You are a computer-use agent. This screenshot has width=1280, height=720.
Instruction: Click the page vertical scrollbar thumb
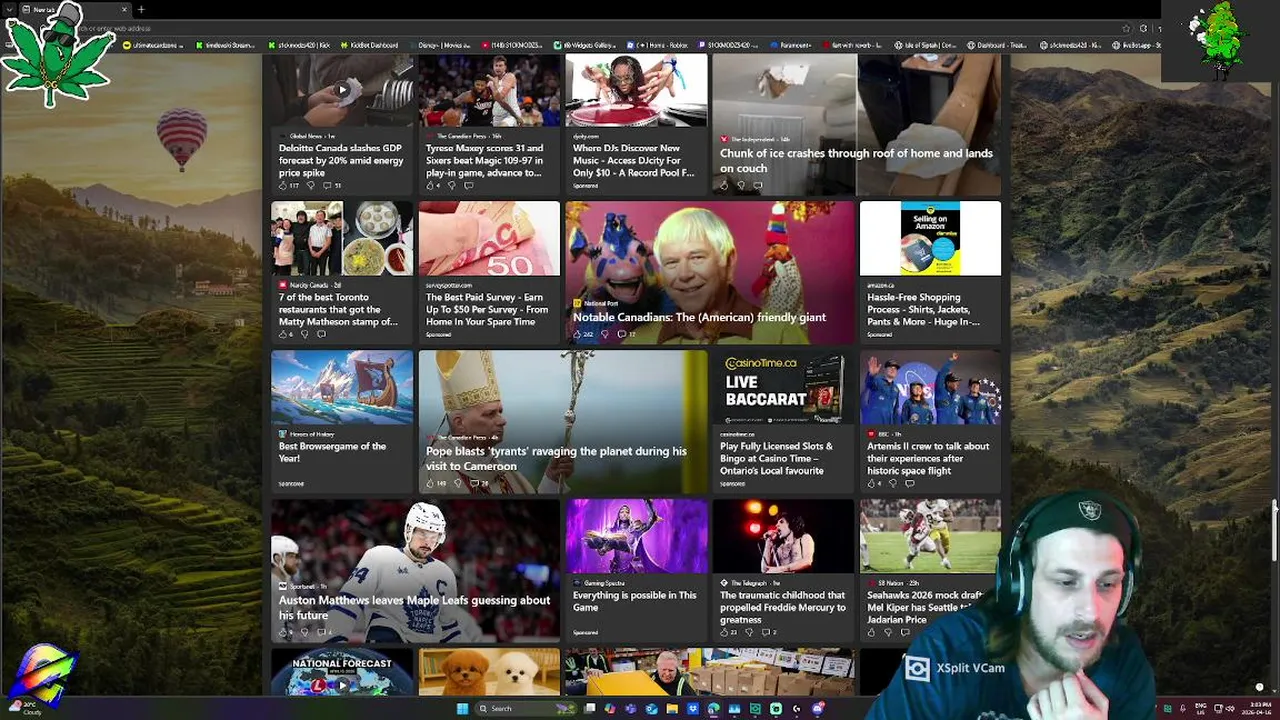point(1274,530)
